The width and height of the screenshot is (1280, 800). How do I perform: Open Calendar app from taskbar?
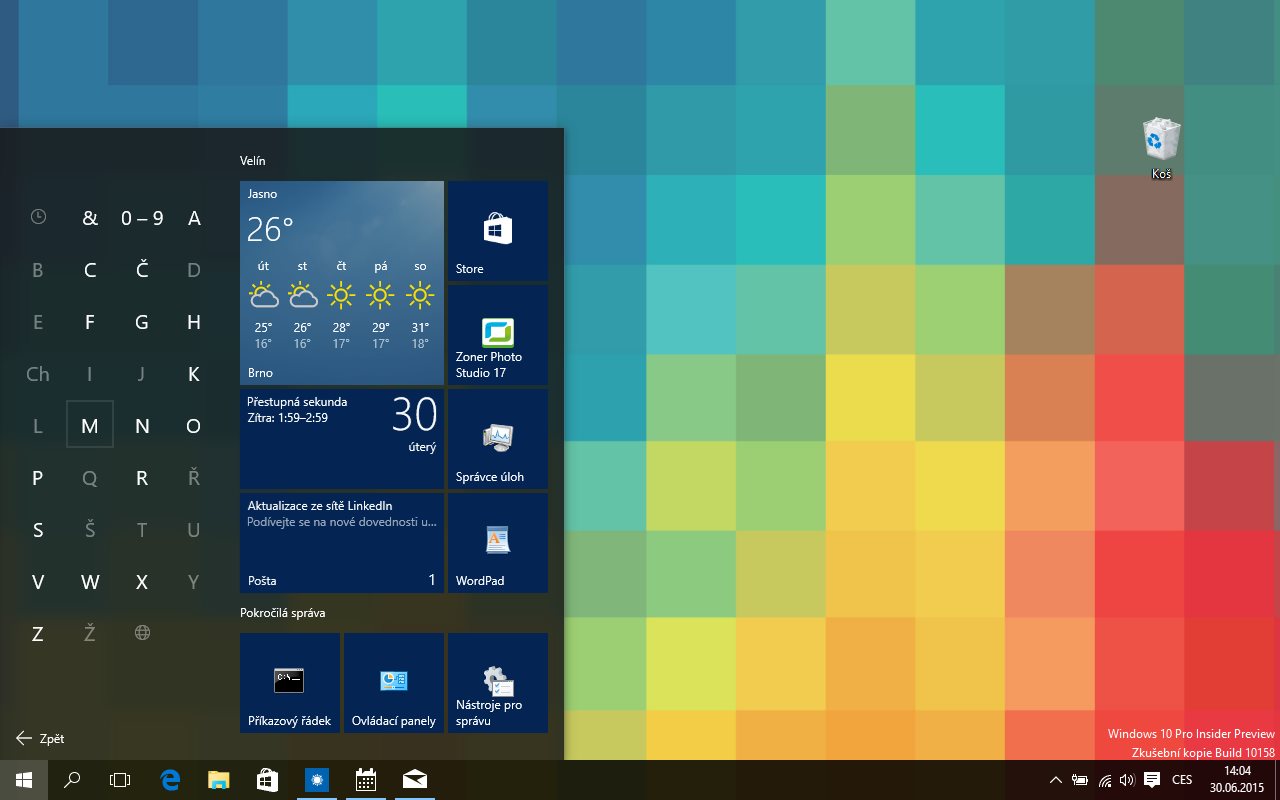click(365, 780)
